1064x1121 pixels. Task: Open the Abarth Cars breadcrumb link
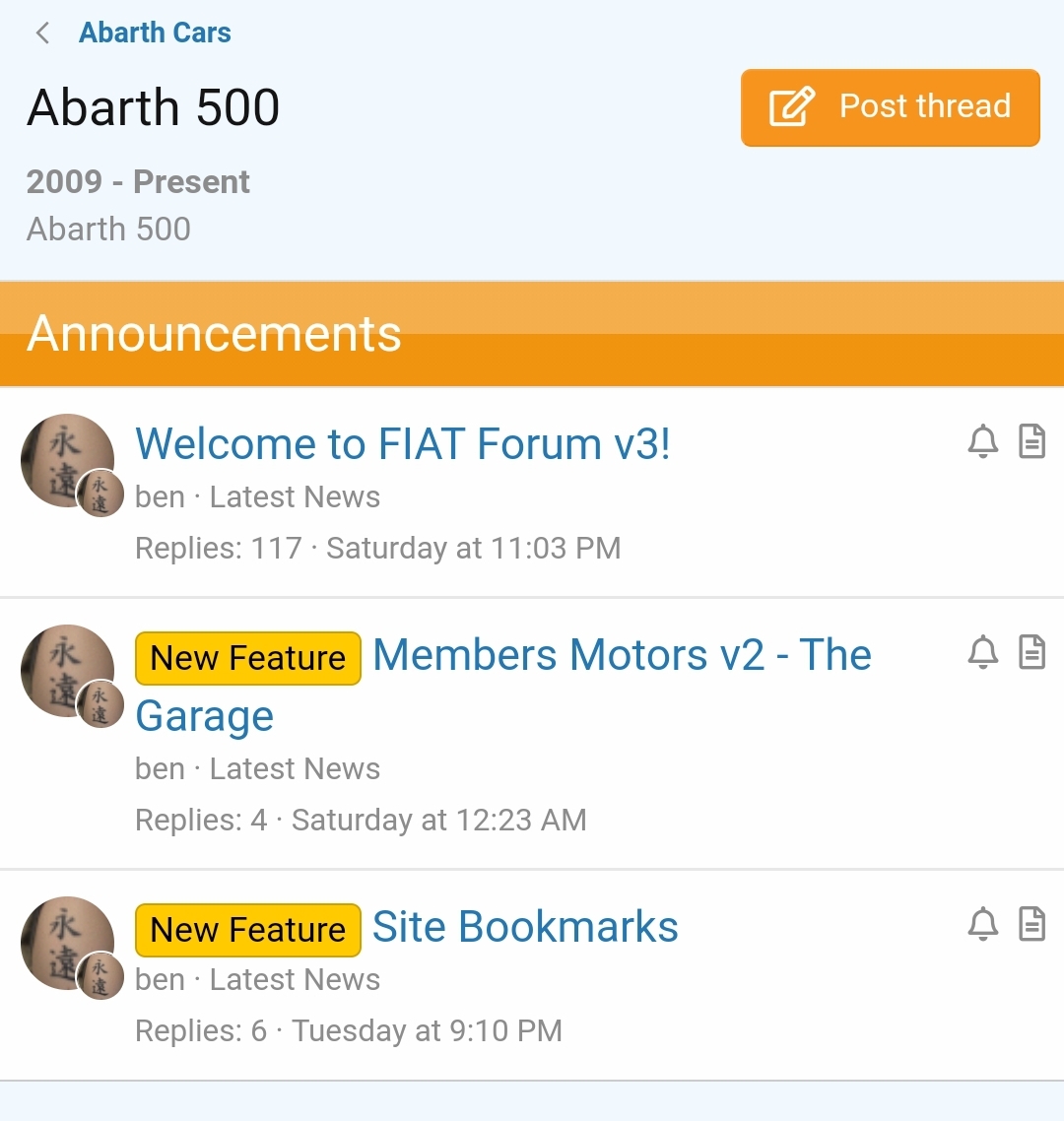click(x=155, y=33)
